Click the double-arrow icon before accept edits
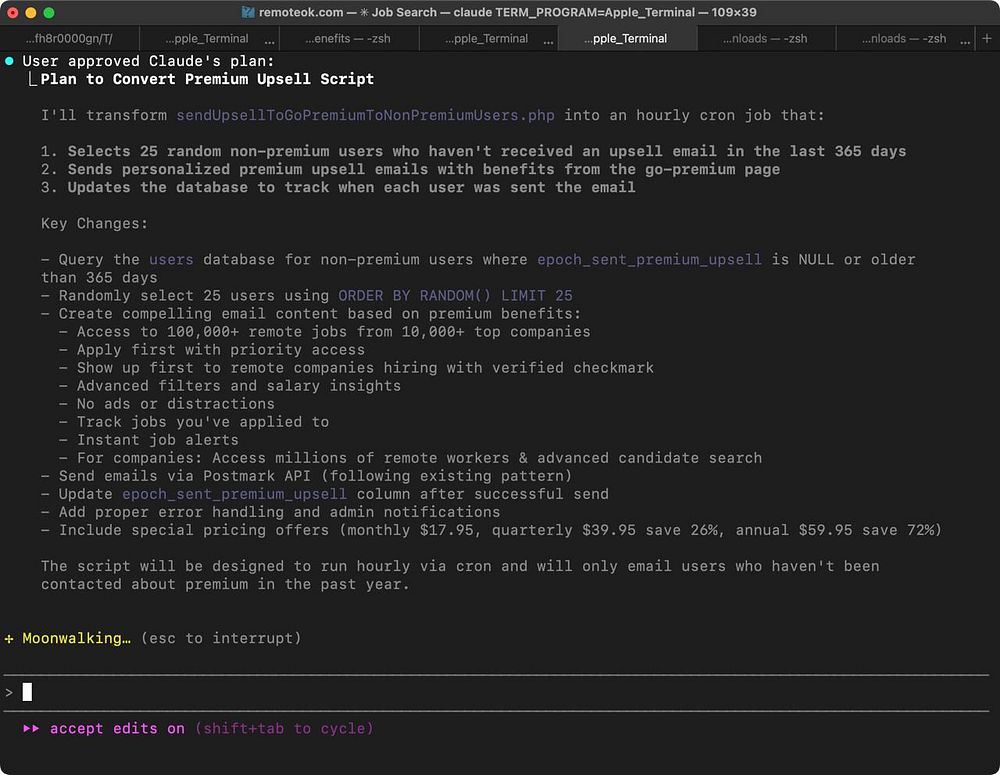Screen dimensions: 1000x775 click(x=32, y=729)
